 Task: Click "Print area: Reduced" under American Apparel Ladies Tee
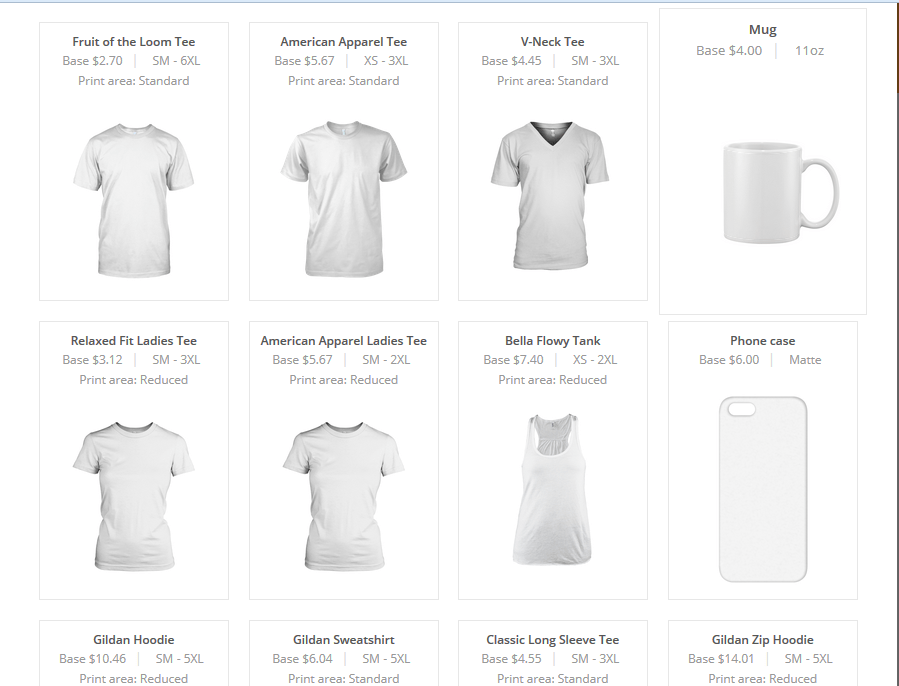(x=343, y=380)
